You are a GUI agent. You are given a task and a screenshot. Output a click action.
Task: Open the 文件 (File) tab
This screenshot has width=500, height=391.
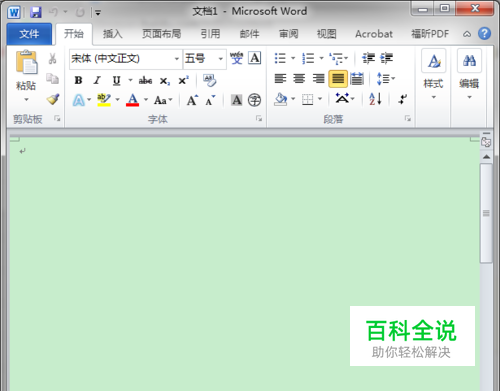tap(29, 34)
